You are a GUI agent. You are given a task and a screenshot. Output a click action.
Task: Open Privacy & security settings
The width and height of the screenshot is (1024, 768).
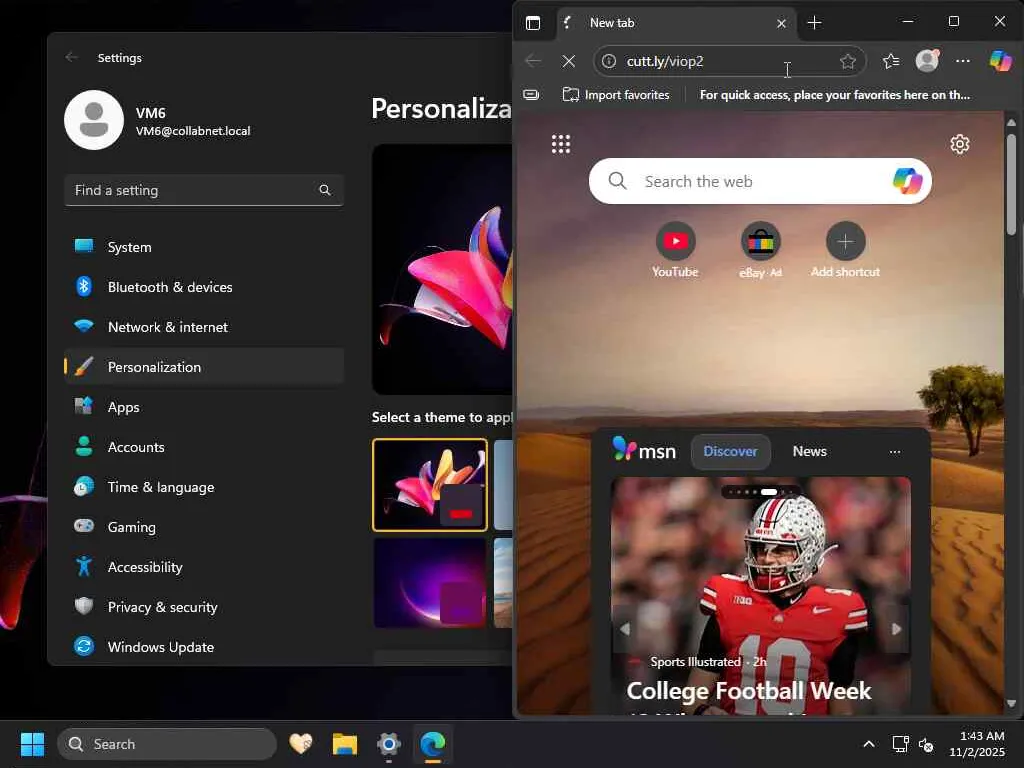204,607
